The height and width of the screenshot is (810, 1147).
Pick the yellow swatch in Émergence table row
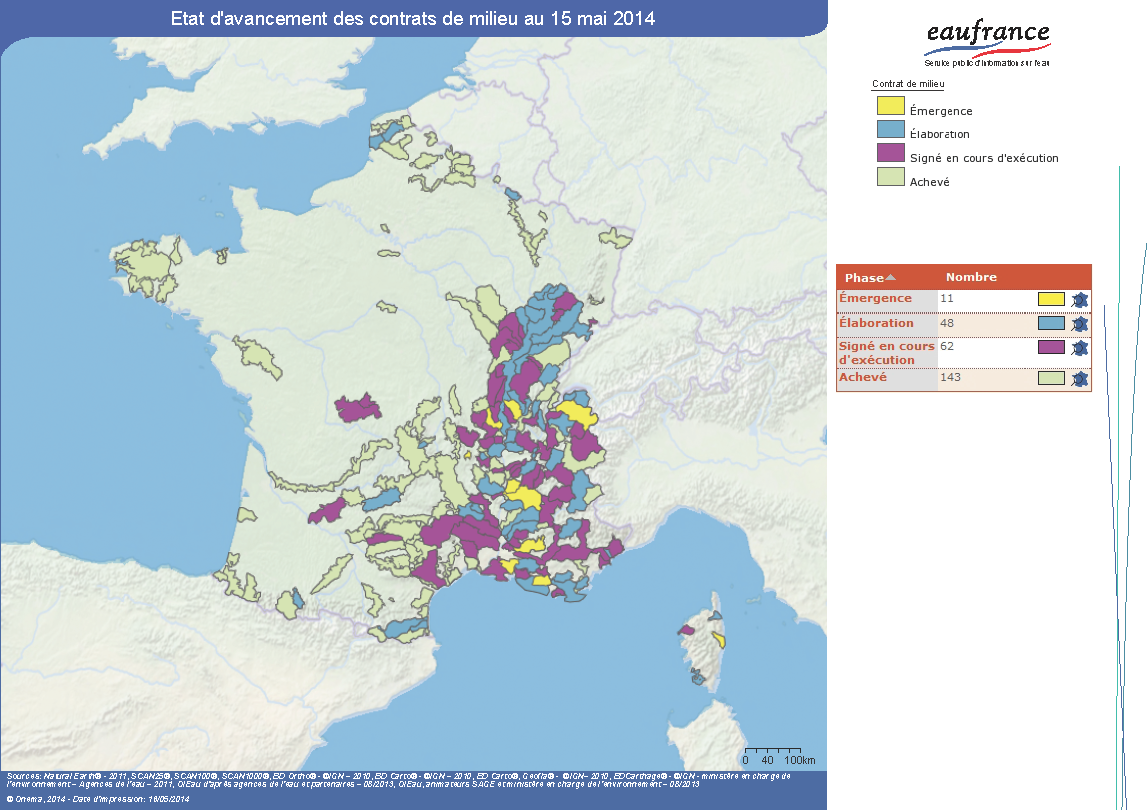coord(1051,299)
